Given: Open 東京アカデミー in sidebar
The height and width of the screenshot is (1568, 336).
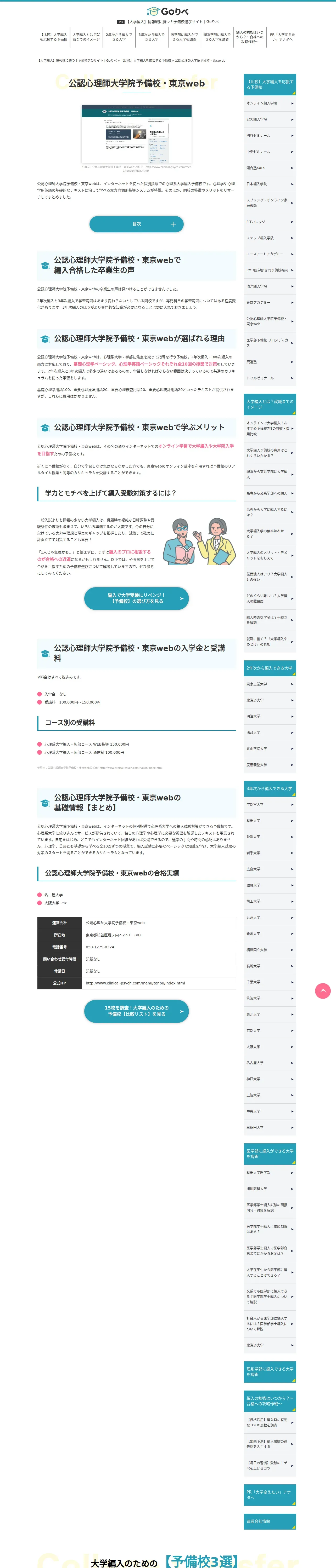Looking at the screenshot, I should [x=270, y=303].
